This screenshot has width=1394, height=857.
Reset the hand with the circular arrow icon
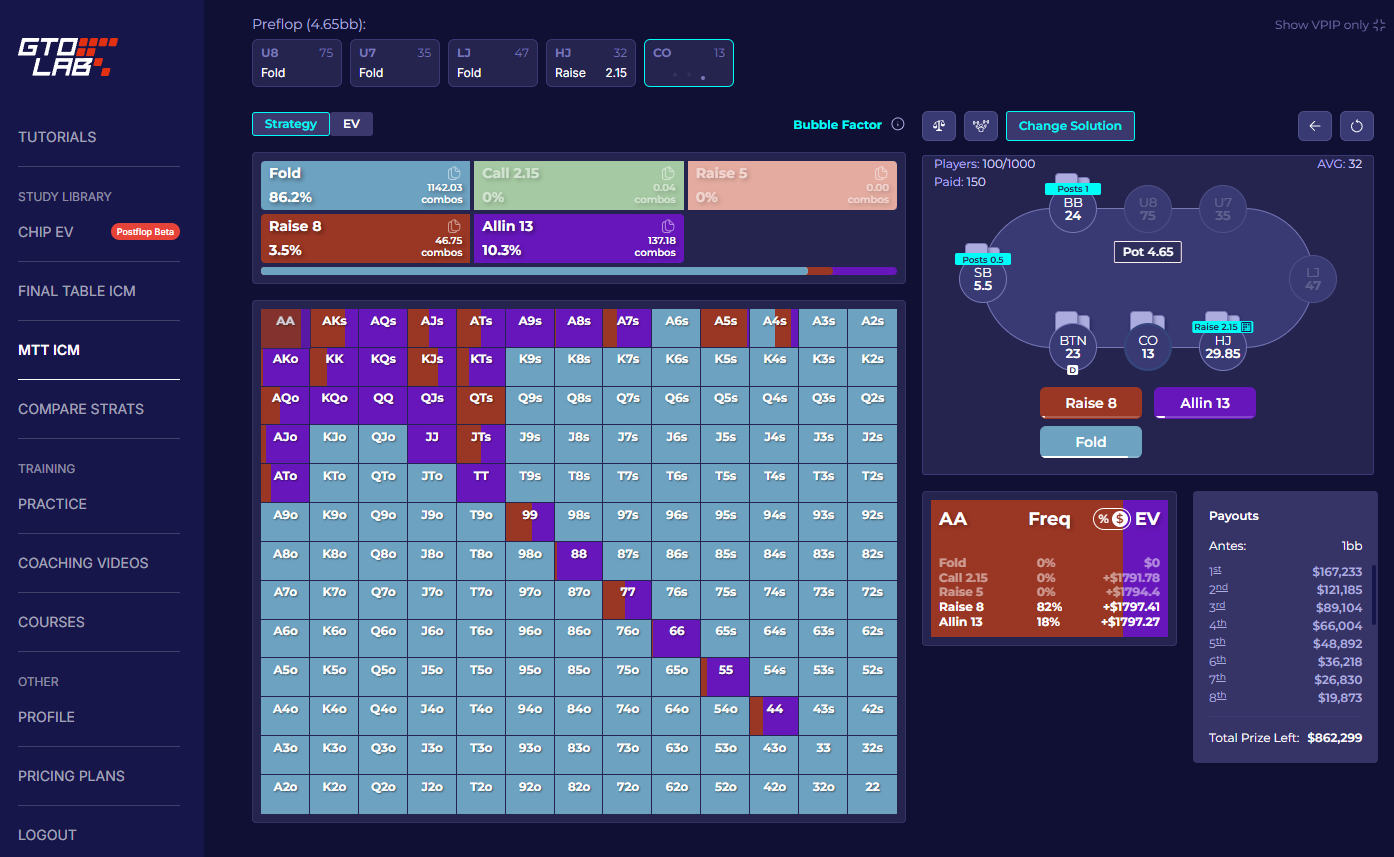[1357, 126]
